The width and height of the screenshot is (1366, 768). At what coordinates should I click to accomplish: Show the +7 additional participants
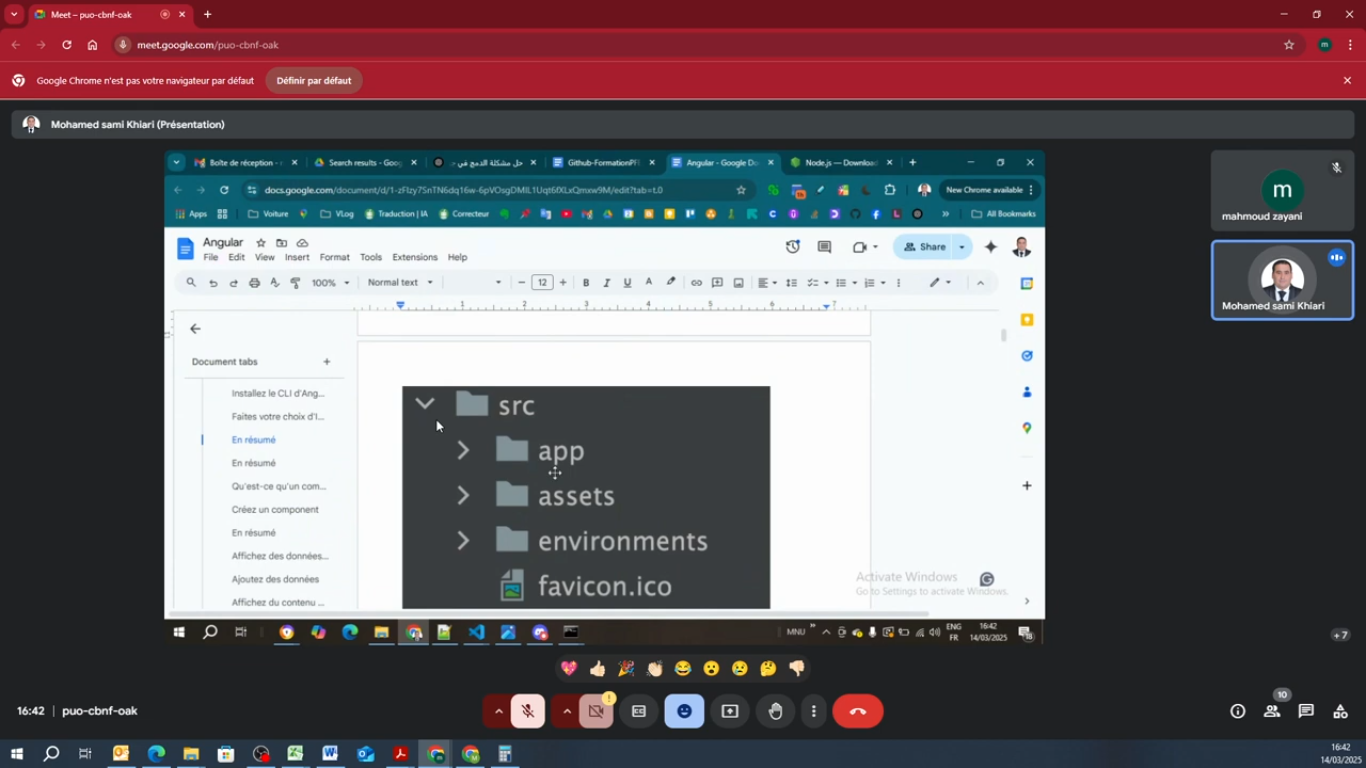pyautogui.click(x=1341, y=635)
